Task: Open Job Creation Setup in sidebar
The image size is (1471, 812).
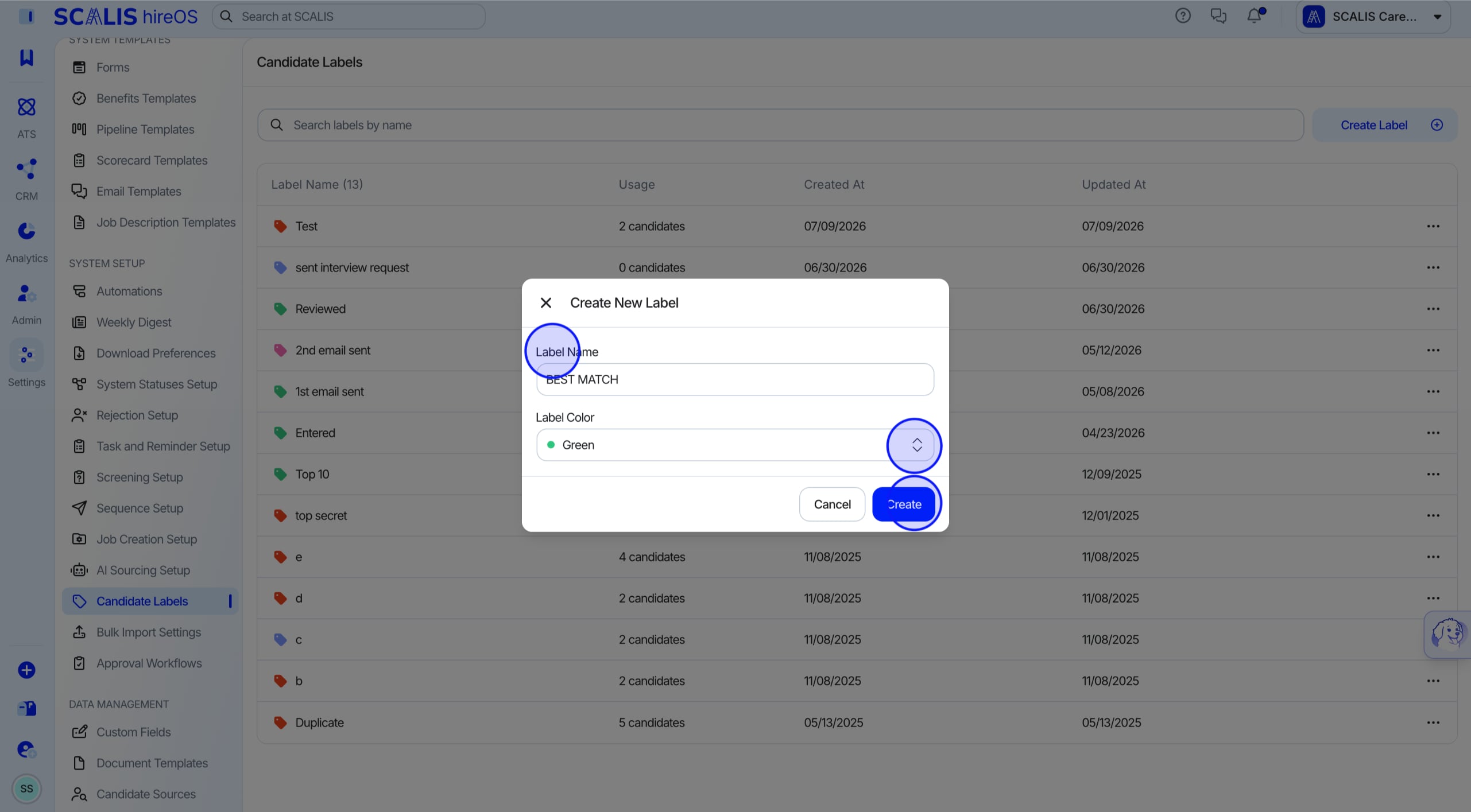Action: pos(150,539)
